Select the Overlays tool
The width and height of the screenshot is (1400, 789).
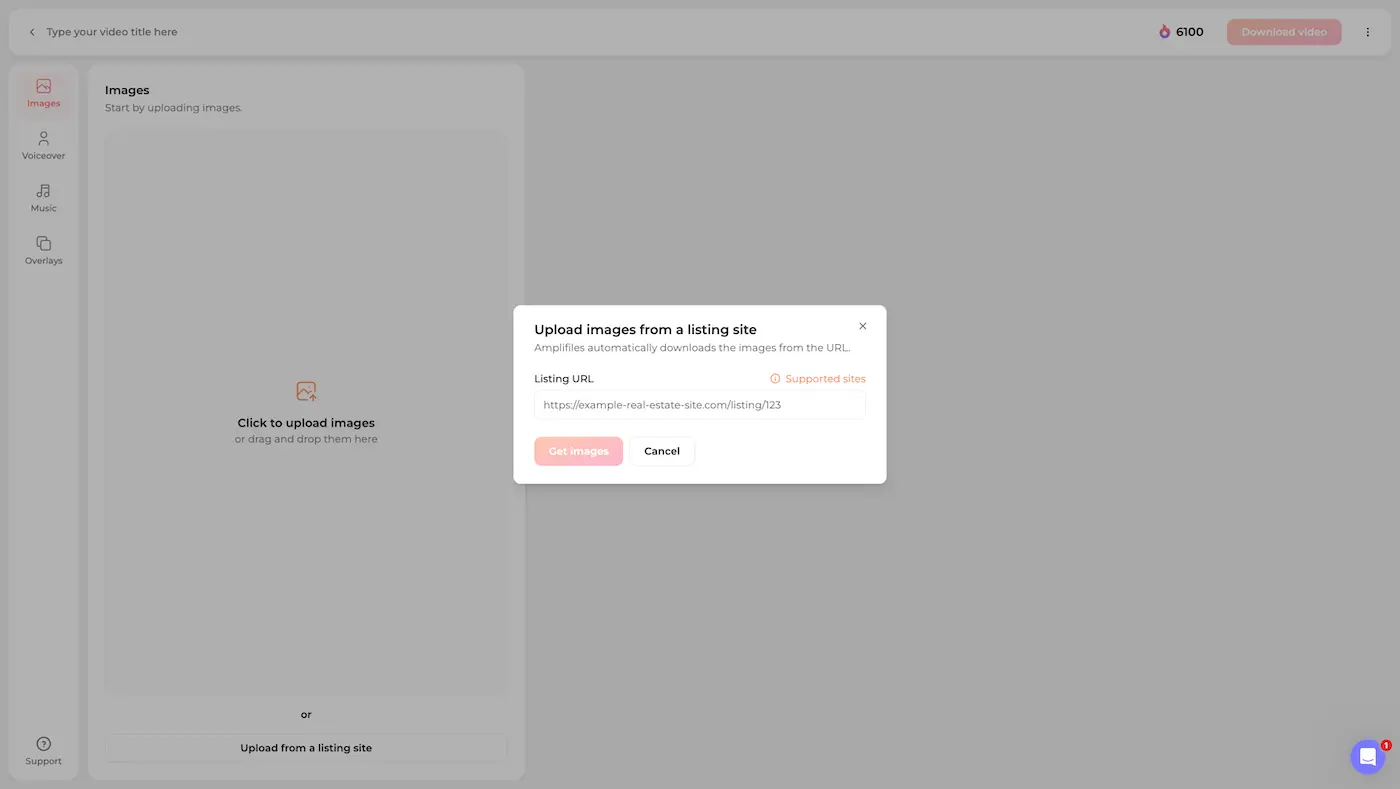[43, 250]
